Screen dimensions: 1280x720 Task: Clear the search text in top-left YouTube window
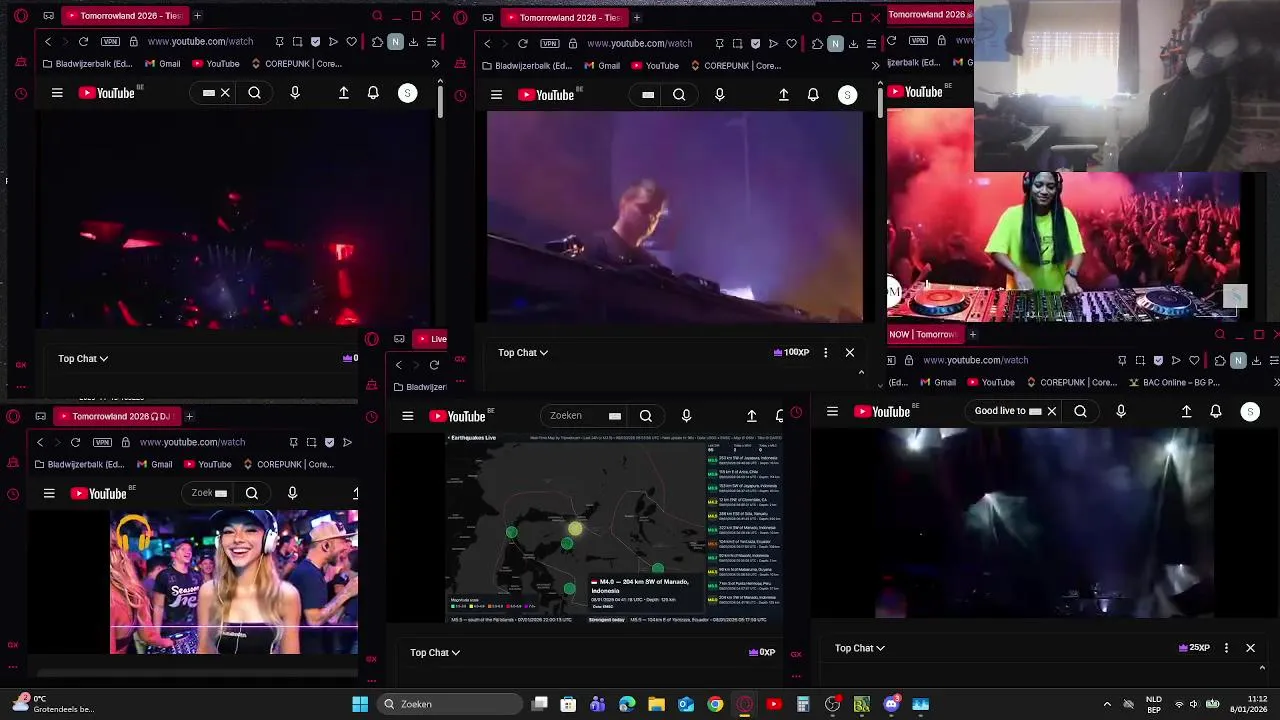click(225, 93)
